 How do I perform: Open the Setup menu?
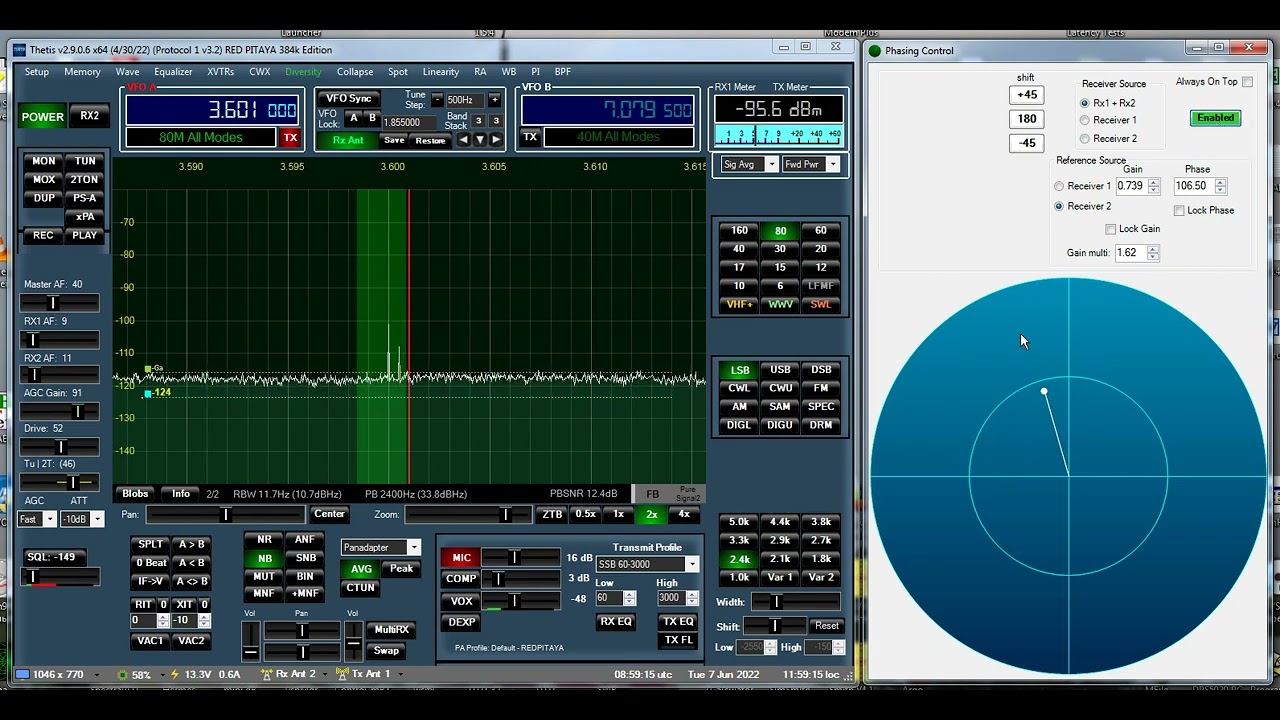pyautogui.click(x=37, y=72)
